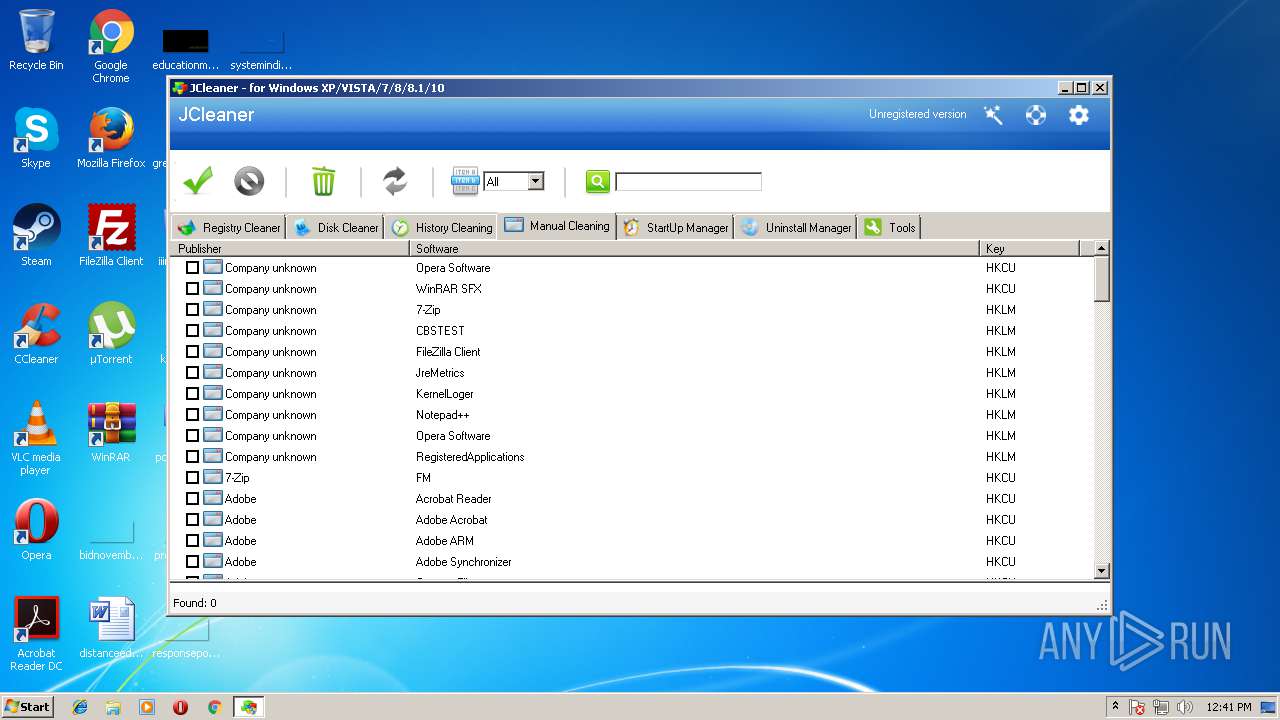Screen dimensions: 1280x720
Task: Open Steam desktop shortcut
Action: pos(36,237)
